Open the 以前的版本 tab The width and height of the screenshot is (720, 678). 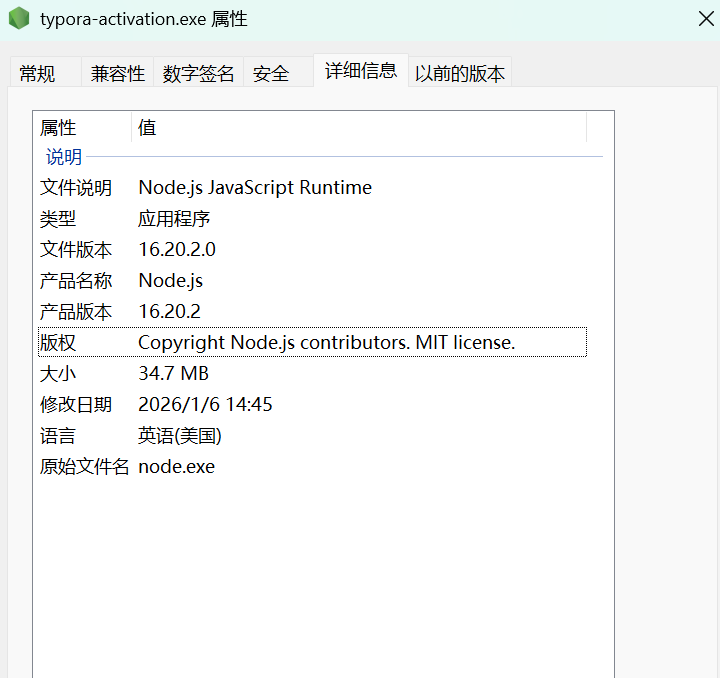pyautogui.click(x=460, y=73)
